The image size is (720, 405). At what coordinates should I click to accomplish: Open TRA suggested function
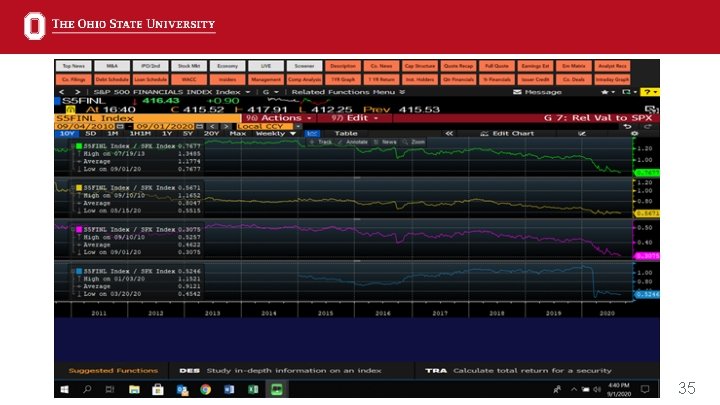point(518,371)
